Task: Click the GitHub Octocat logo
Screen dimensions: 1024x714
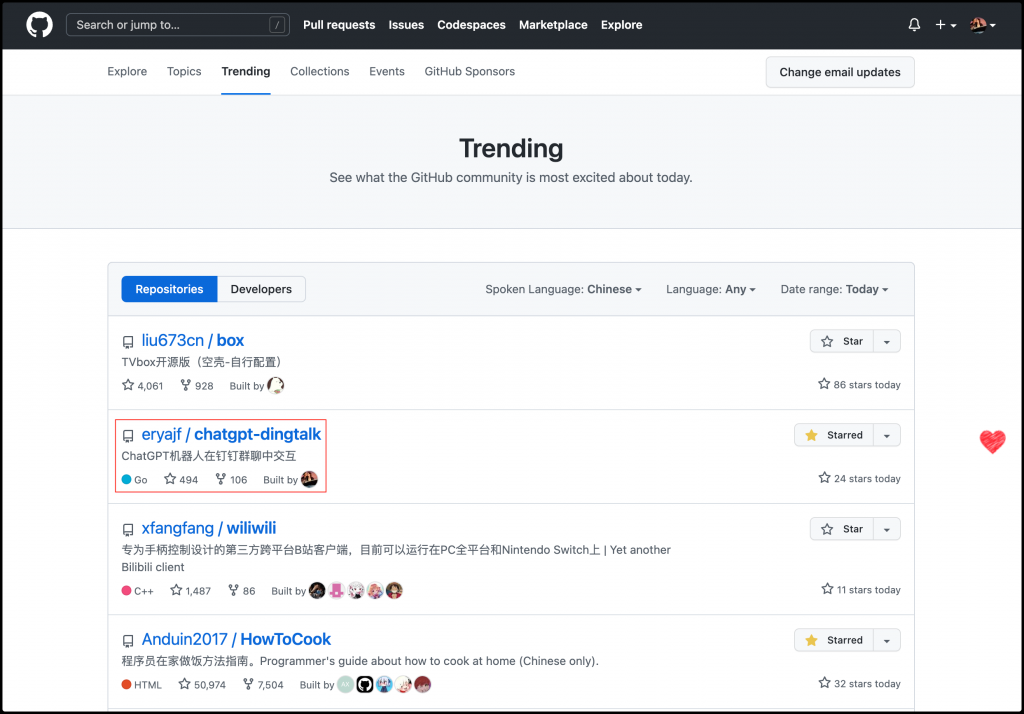Action: coord(39,25)
